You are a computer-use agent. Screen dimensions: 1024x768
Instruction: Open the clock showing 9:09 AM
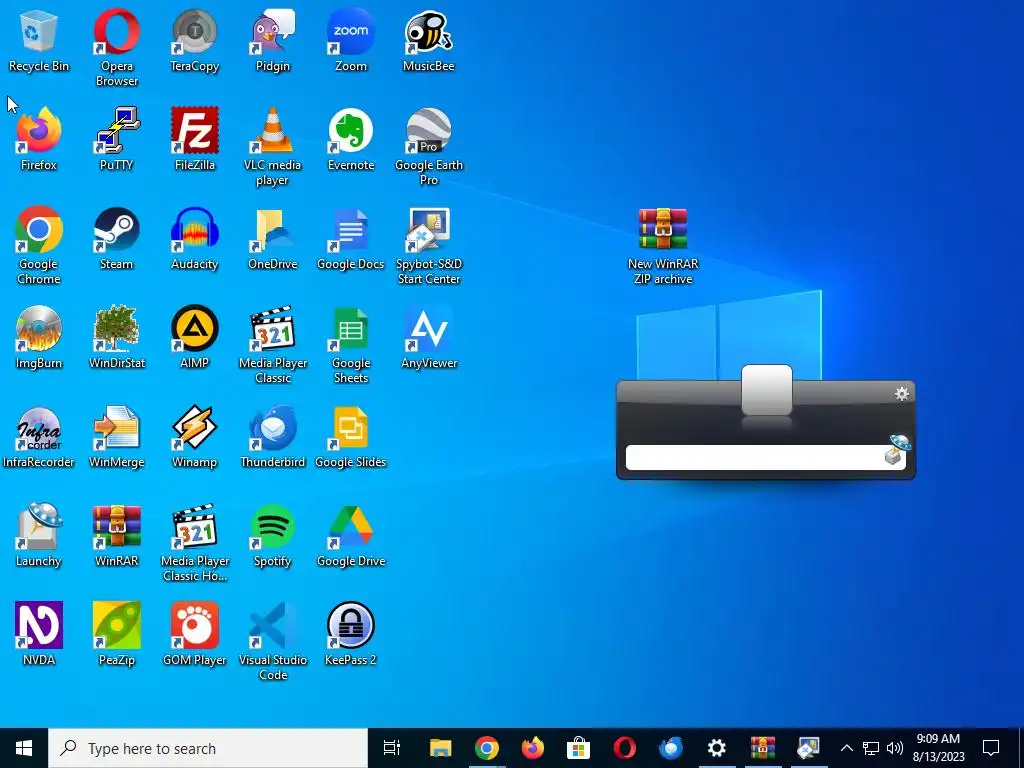coord(938,748)
